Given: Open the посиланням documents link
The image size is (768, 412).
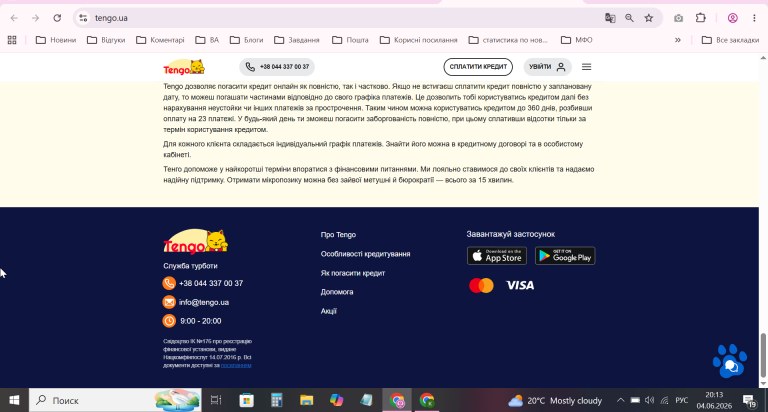Looking at the screenshot, I should [236, 365].
